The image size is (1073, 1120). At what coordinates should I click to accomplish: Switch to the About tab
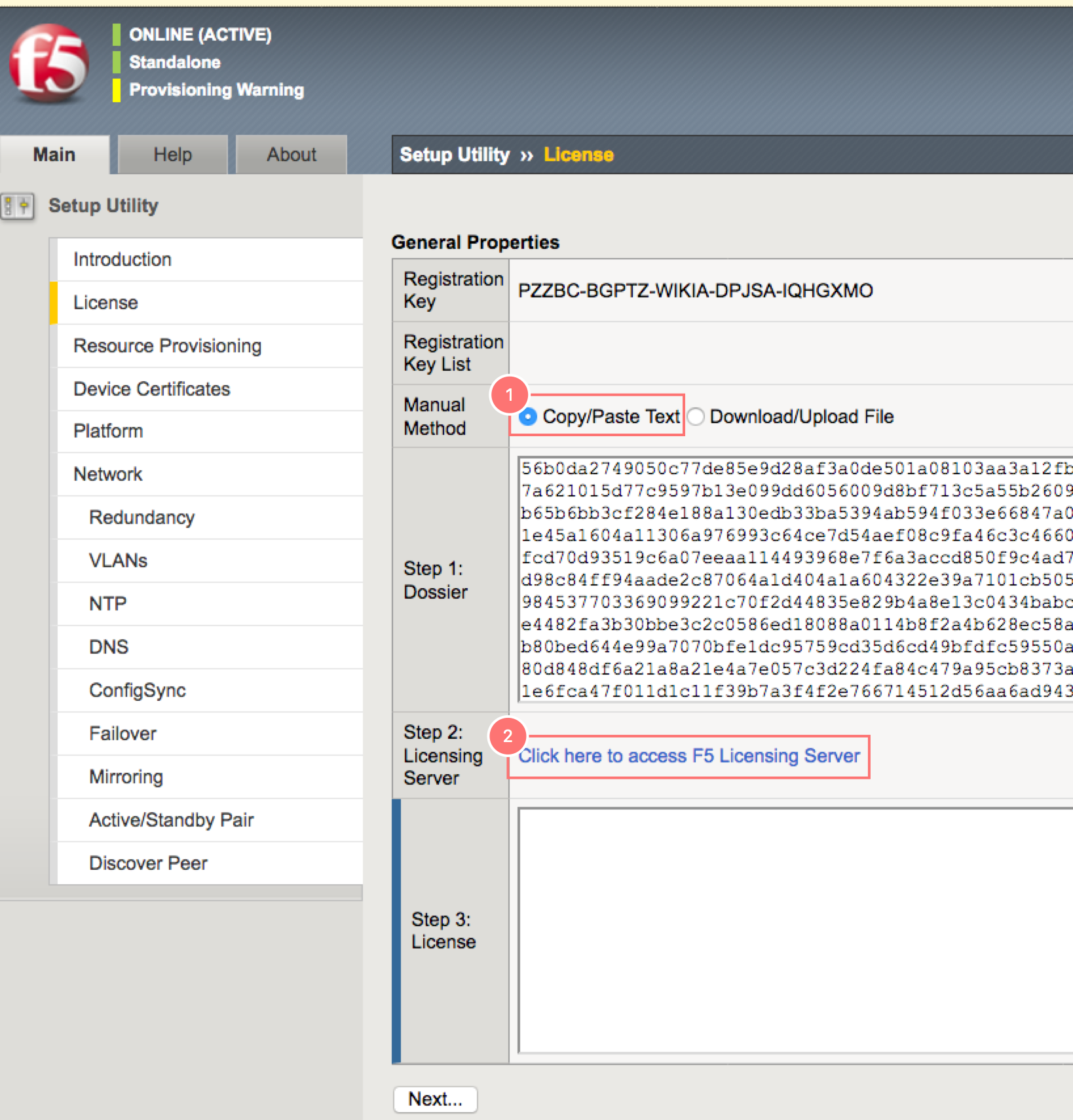click(x=291, y=154)
